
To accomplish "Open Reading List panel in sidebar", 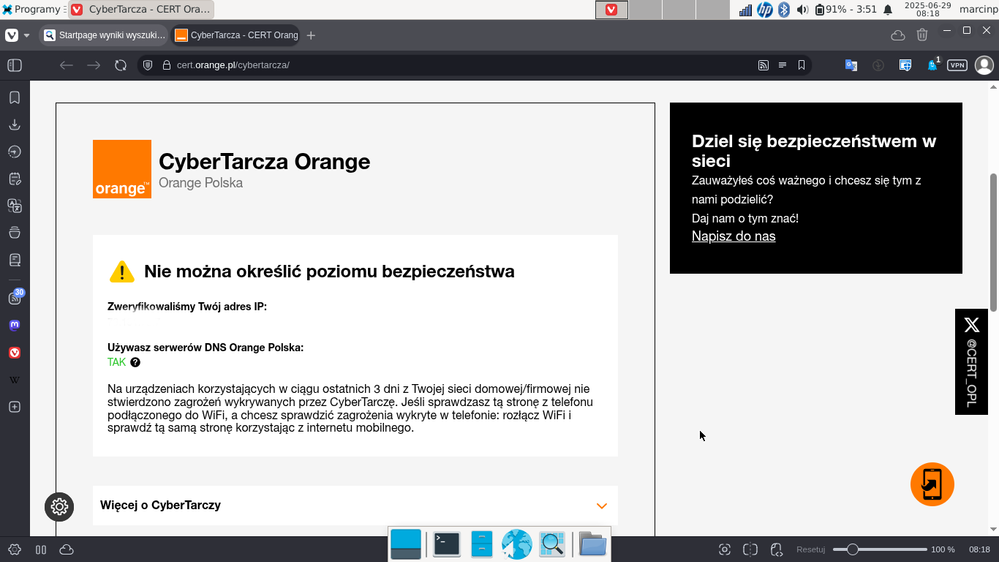I will tap(15, 260).
